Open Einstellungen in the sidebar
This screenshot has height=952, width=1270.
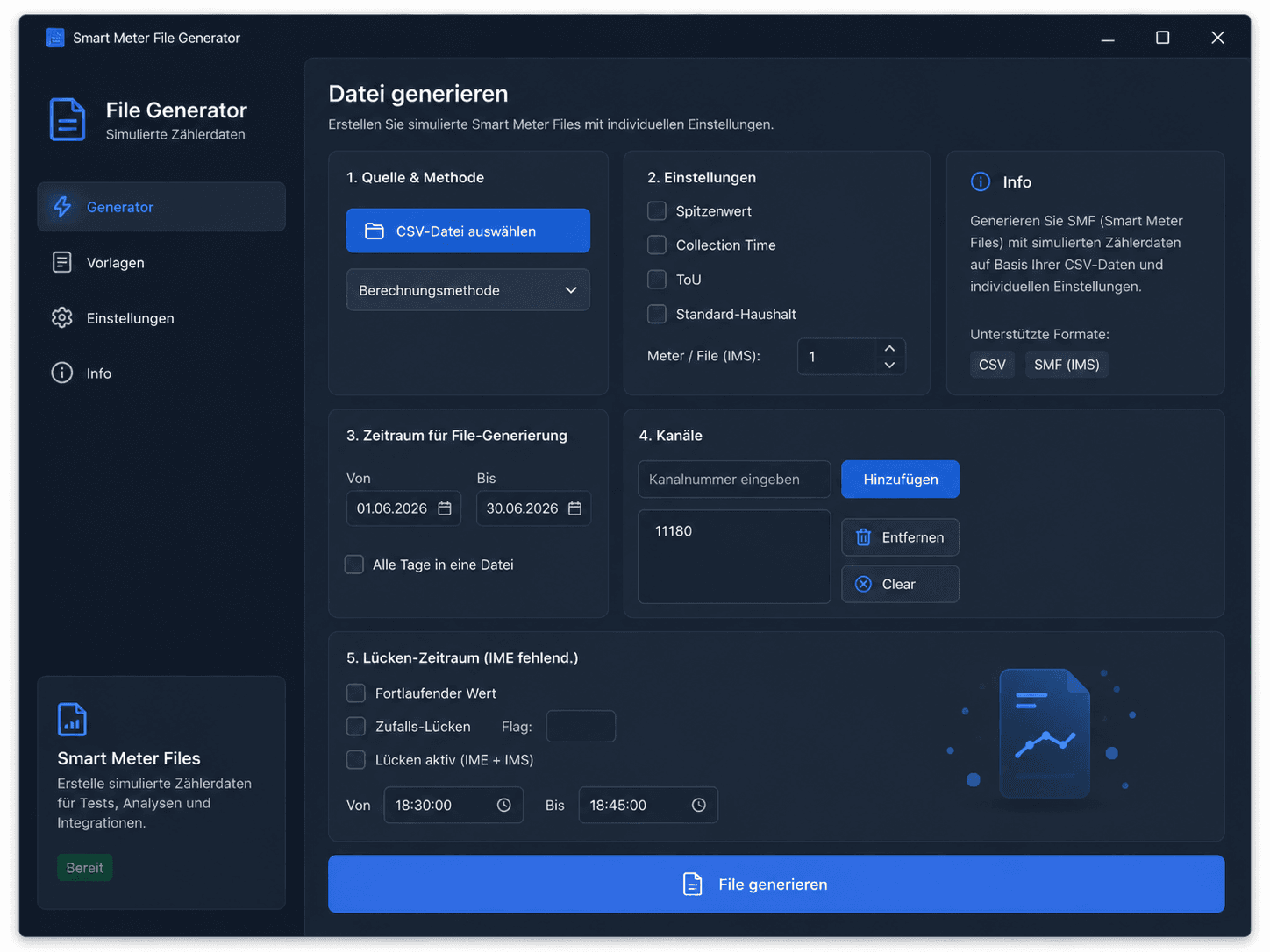point(161,317)
